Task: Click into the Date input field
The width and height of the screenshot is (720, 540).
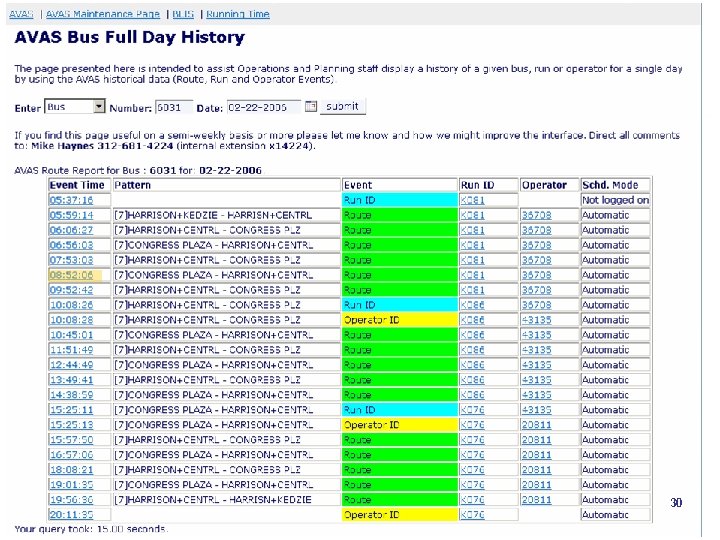Action: [264, 107]
